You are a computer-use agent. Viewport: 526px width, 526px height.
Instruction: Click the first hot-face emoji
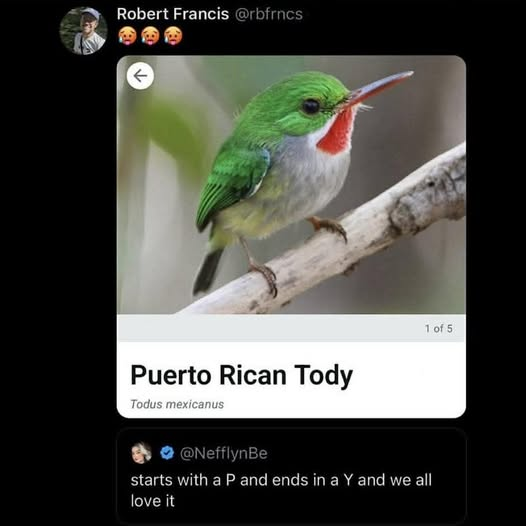click(x=127, y=36)
